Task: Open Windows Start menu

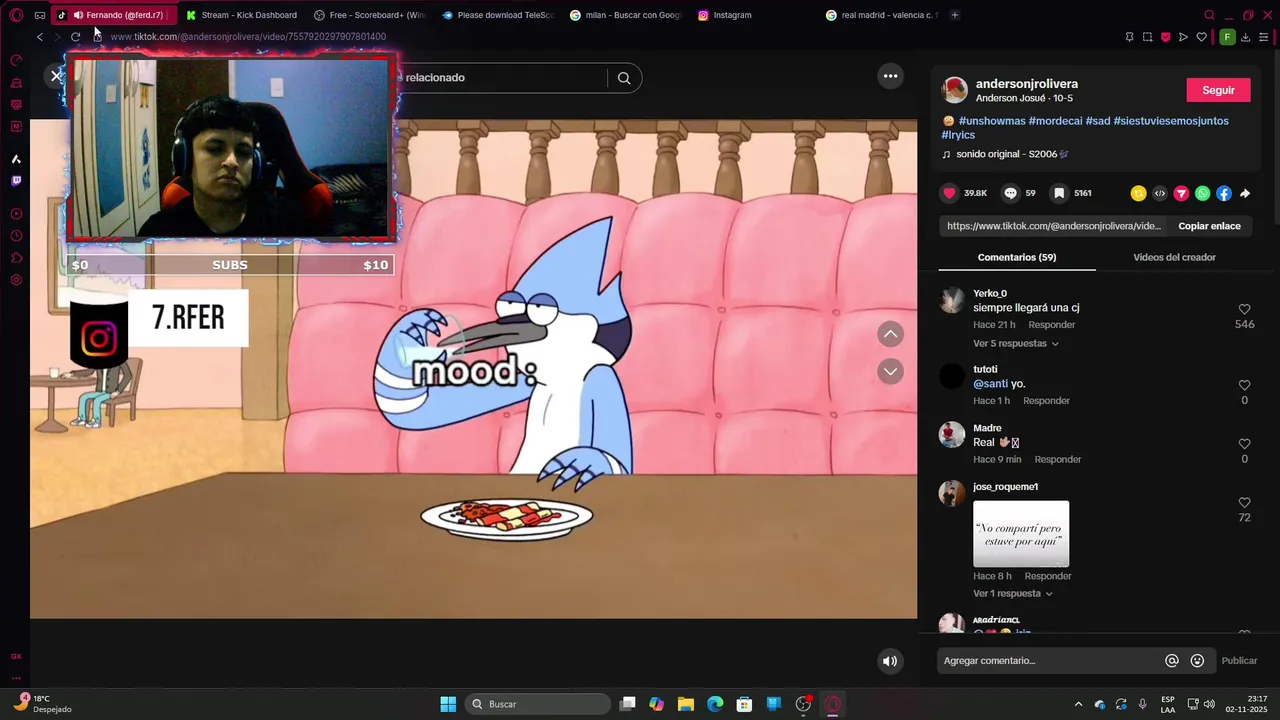Action: point(448,704)
